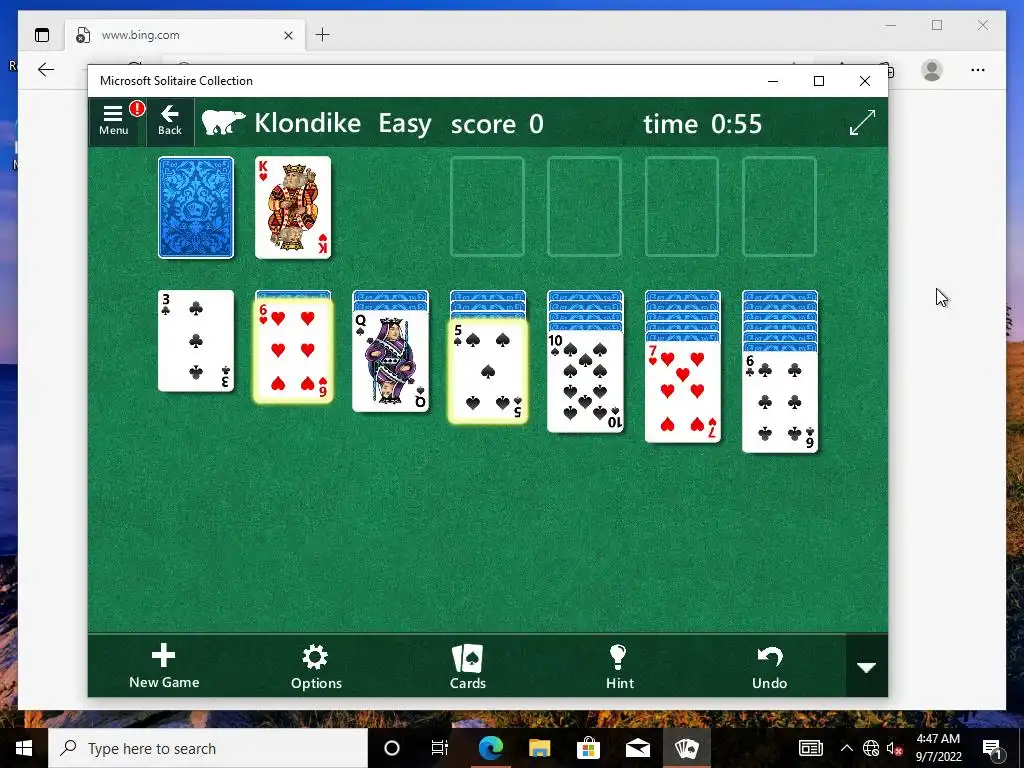Draw a card from the blue stock pile

(x=196, y=208)
